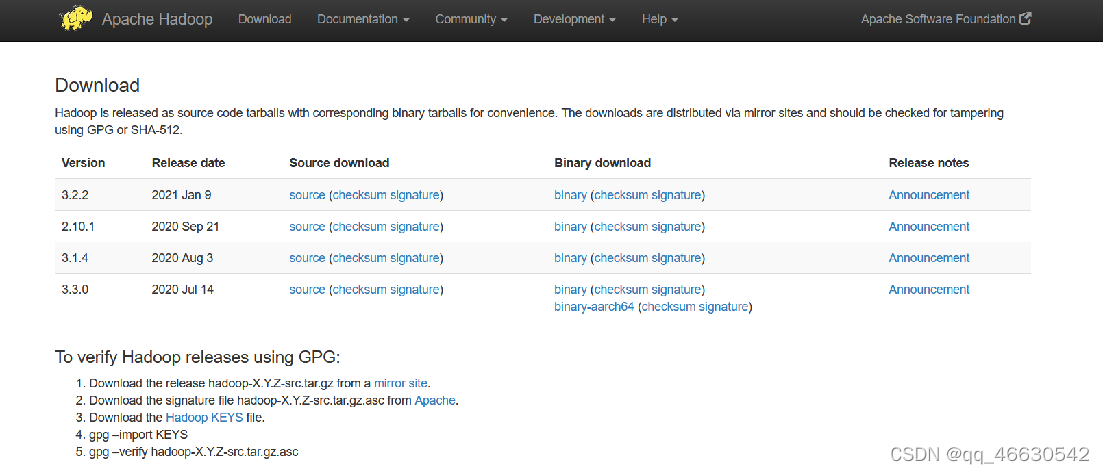Image resolution: width=1104 pixels, height=474 pixels.
Task: Follow the mirror site link
Action: [x=401, y=384]
